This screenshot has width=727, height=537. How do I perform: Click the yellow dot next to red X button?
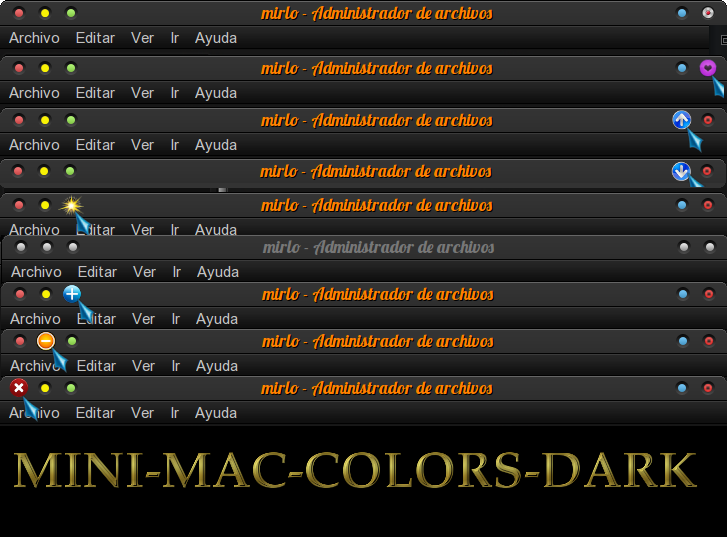click(x=45, y=388)
